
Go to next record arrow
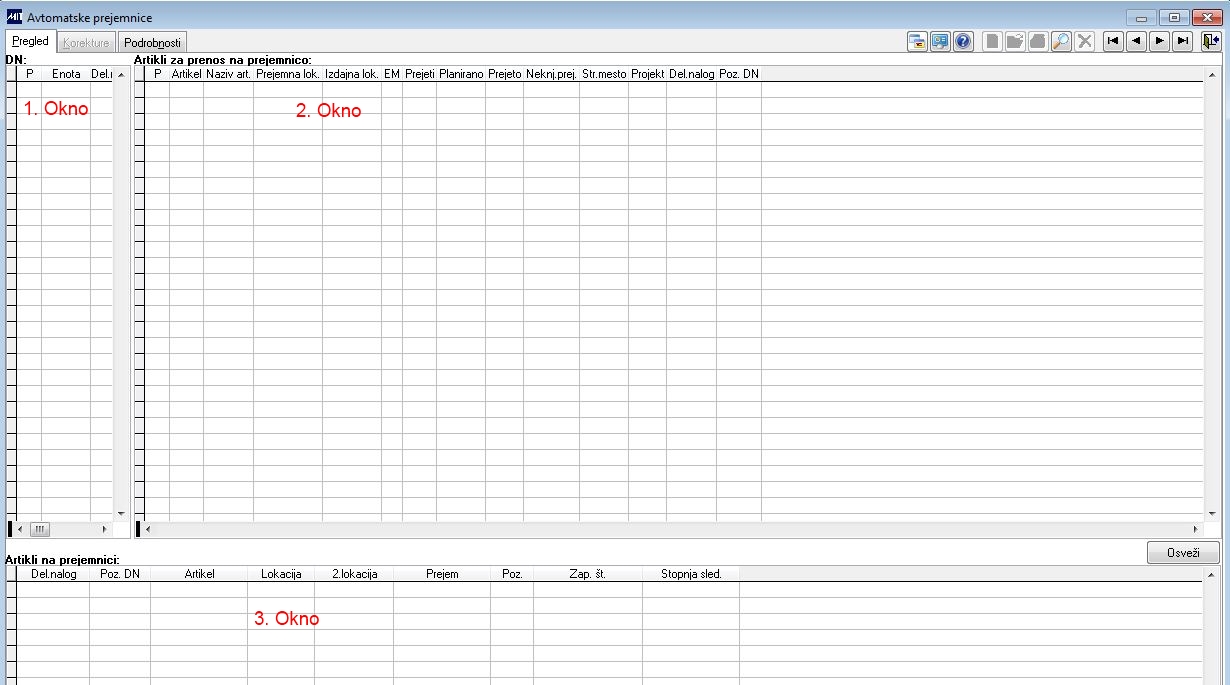[1159, 42]
